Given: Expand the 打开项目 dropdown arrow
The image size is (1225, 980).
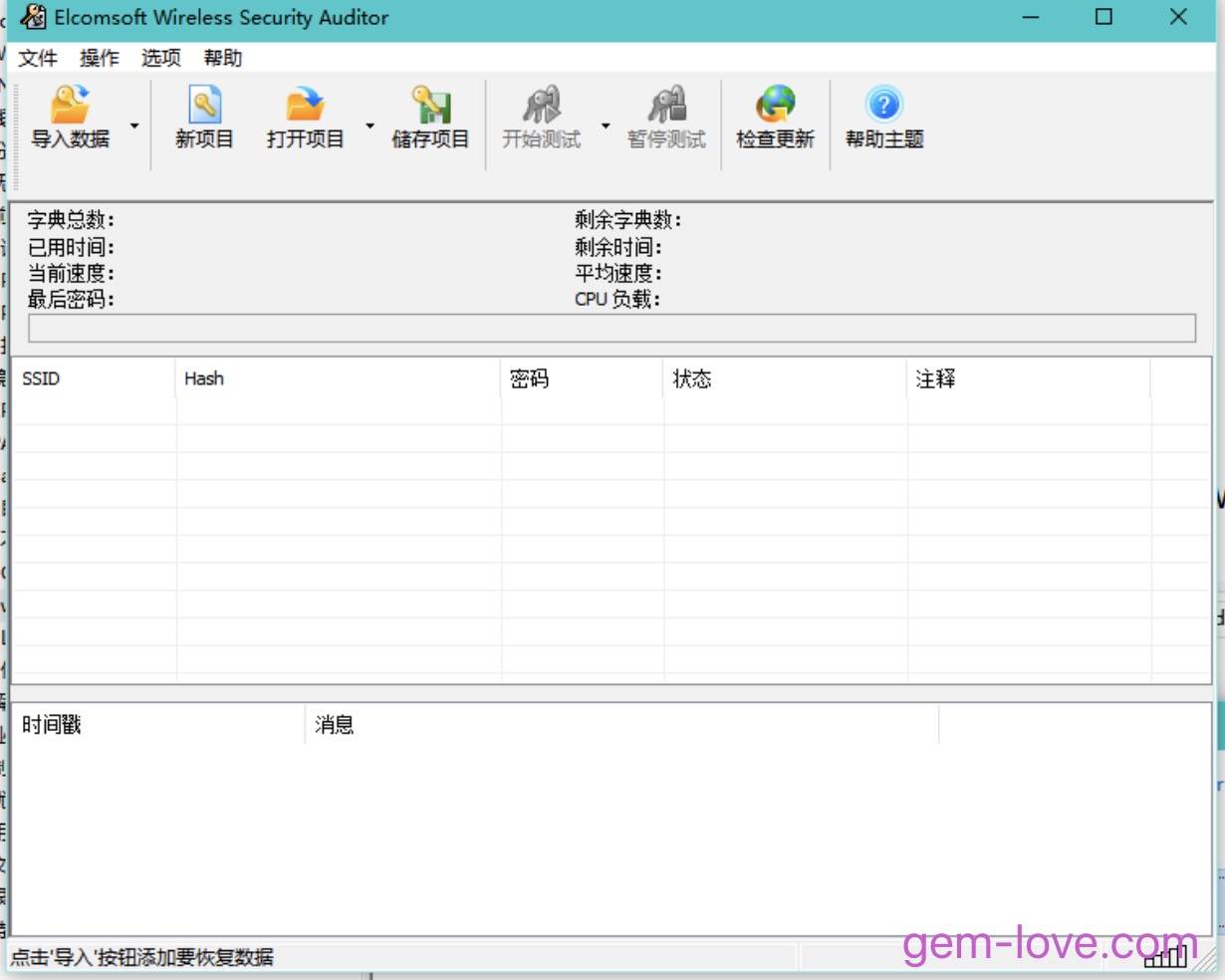Looking at the screenshot, I should pyautogui.click(x=369, y=125).
